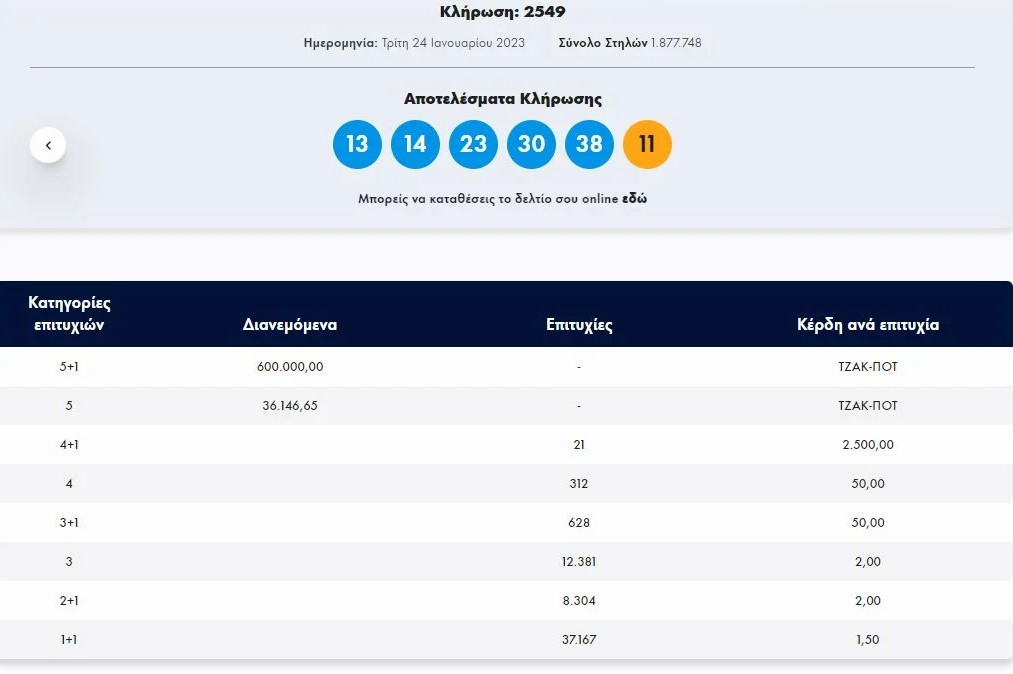The height and width of the screenshot is (674, 1013).
Task: Select the 5+1 category row label
Action: tap(69, 367)
